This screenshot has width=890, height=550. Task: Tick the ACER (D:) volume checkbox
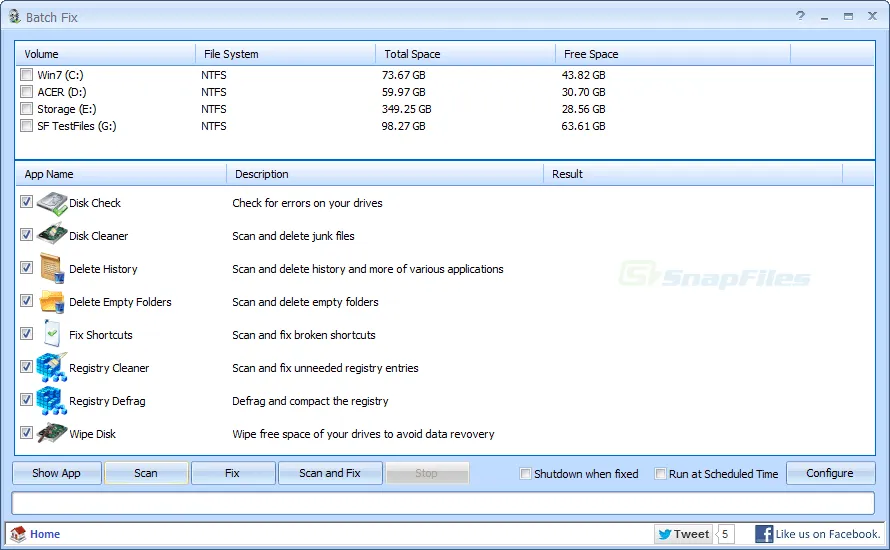click(x=26, y=91)
